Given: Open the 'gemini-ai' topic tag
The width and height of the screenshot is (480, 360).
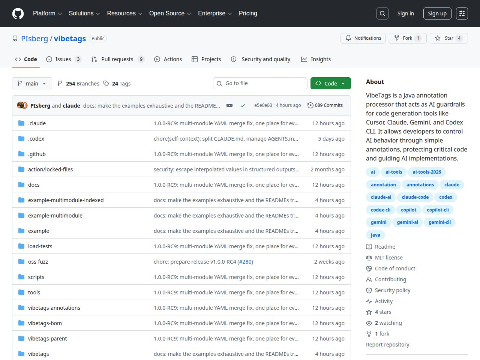Looking at the screenshot, I should [x=407, y=222].
